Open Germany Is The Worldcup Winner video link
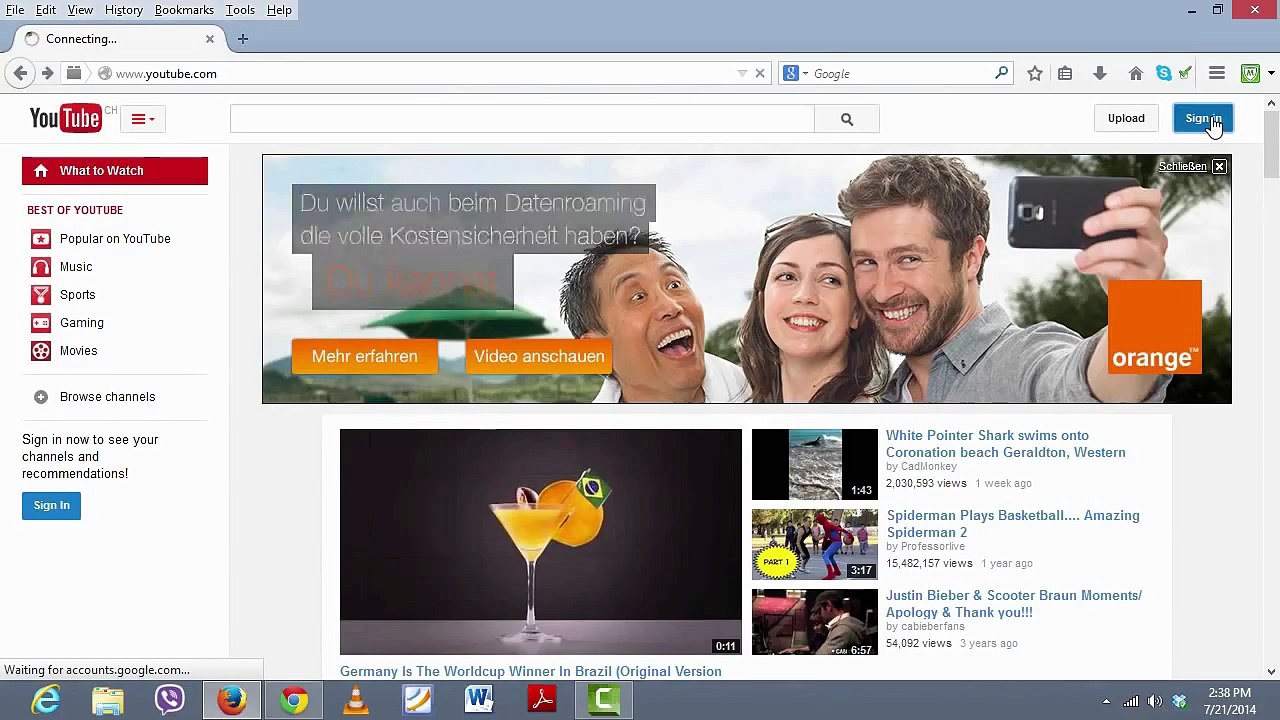This screenshot has height=720, width=1280. coord(531,671)
